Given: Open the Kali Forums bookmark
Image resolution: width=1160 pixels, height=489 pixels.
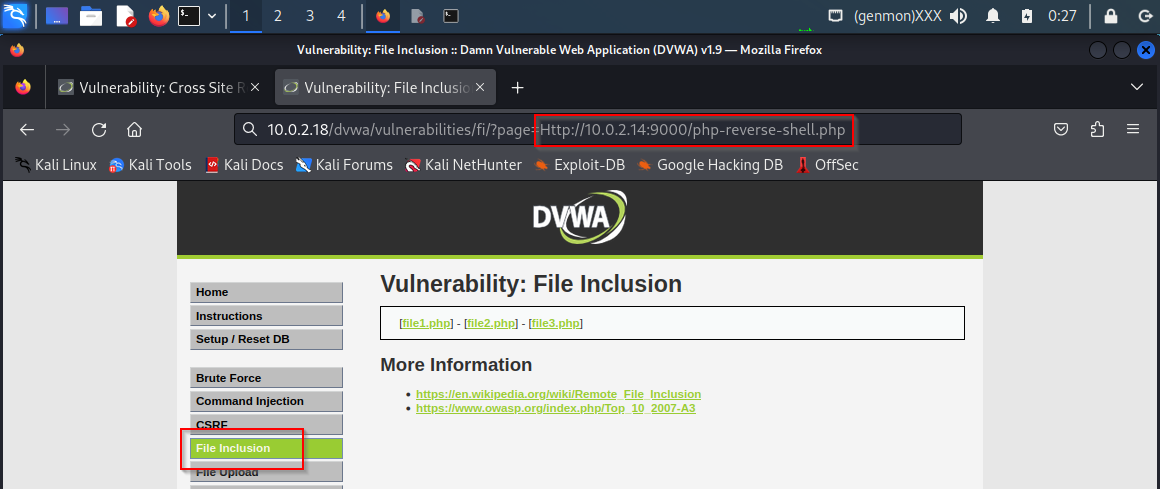Looking at the screenshot, I should pos(344,165).
